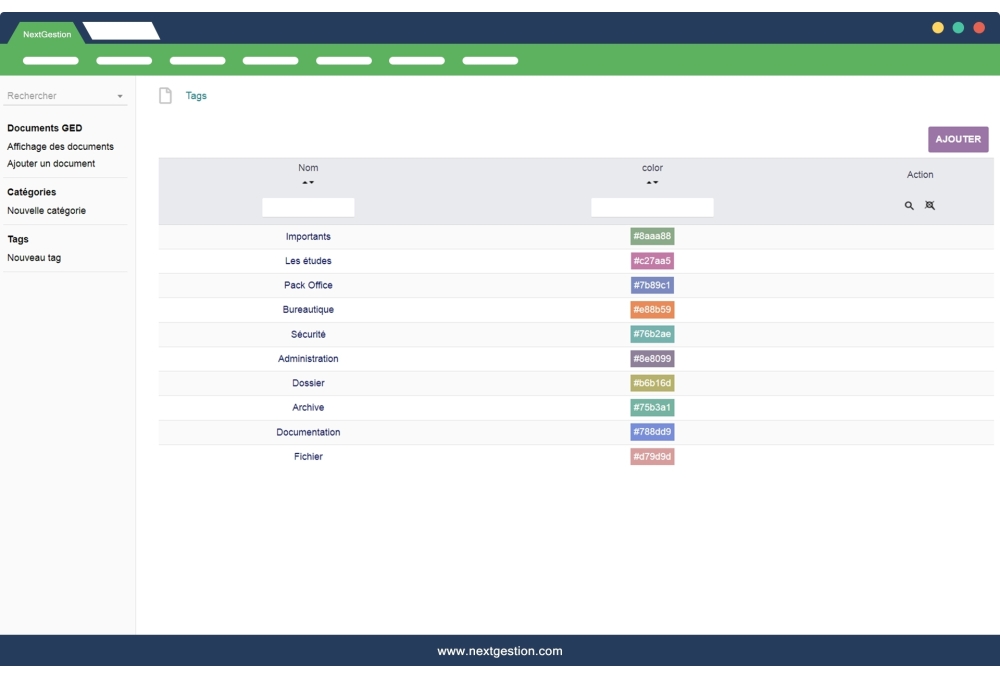Select the Pack Office tag row
Viewport: 1000px width, 679px height.
click(308, 285)
